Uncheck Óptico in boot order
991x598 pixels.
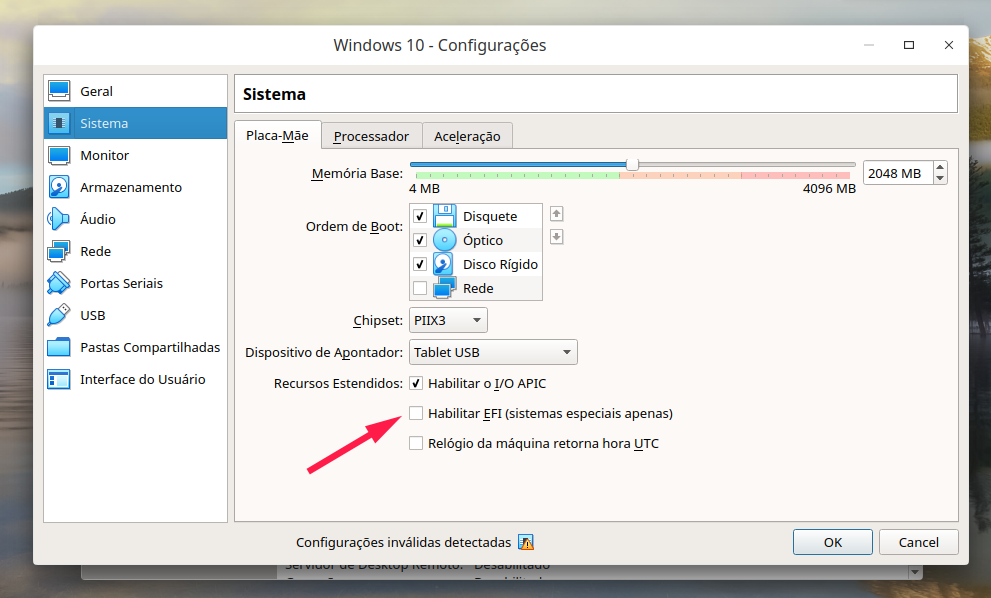[420, 240]
